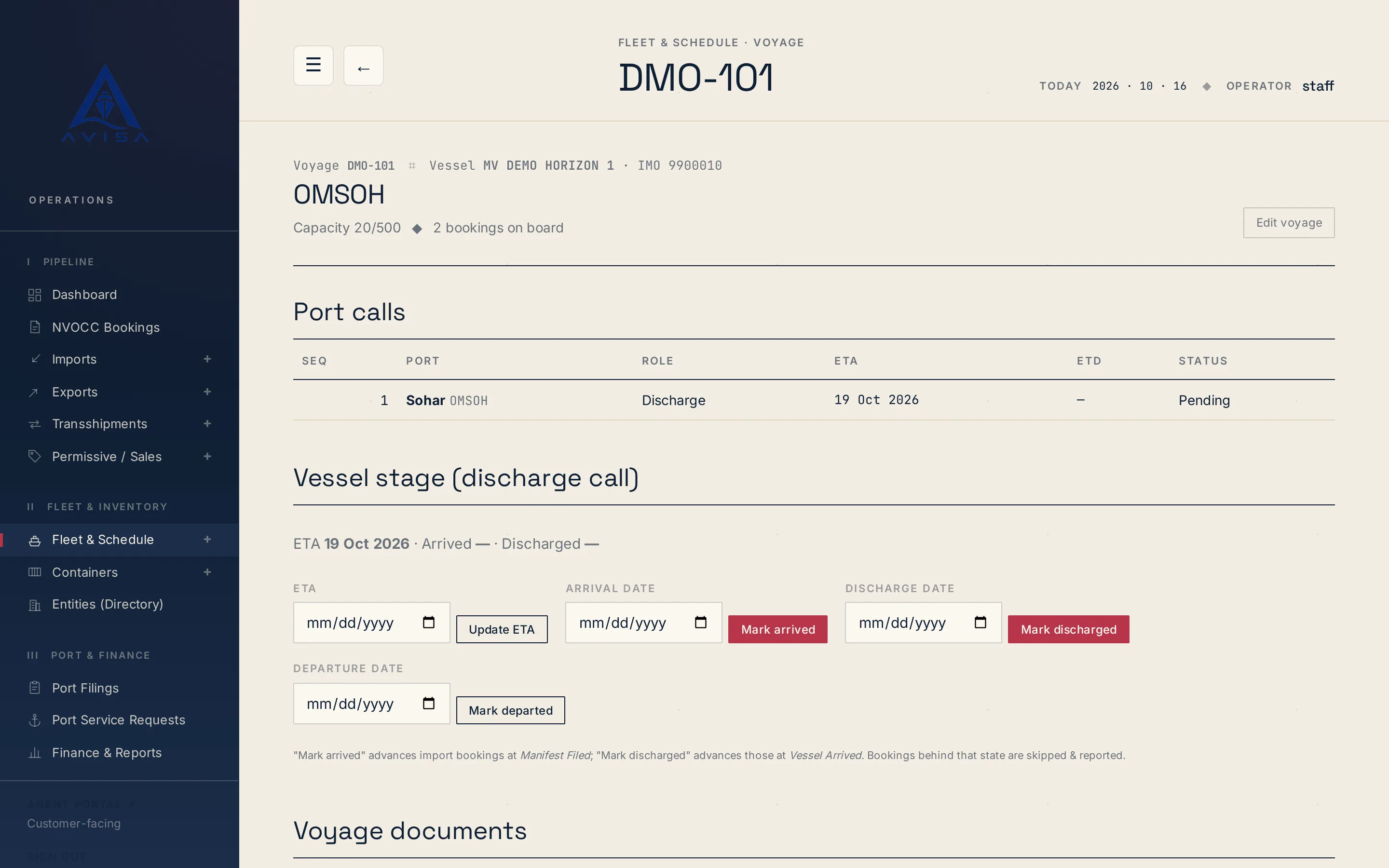Click the Transshipments swap icon
This screenshot has height=868, width=1389.
(34, 424)
